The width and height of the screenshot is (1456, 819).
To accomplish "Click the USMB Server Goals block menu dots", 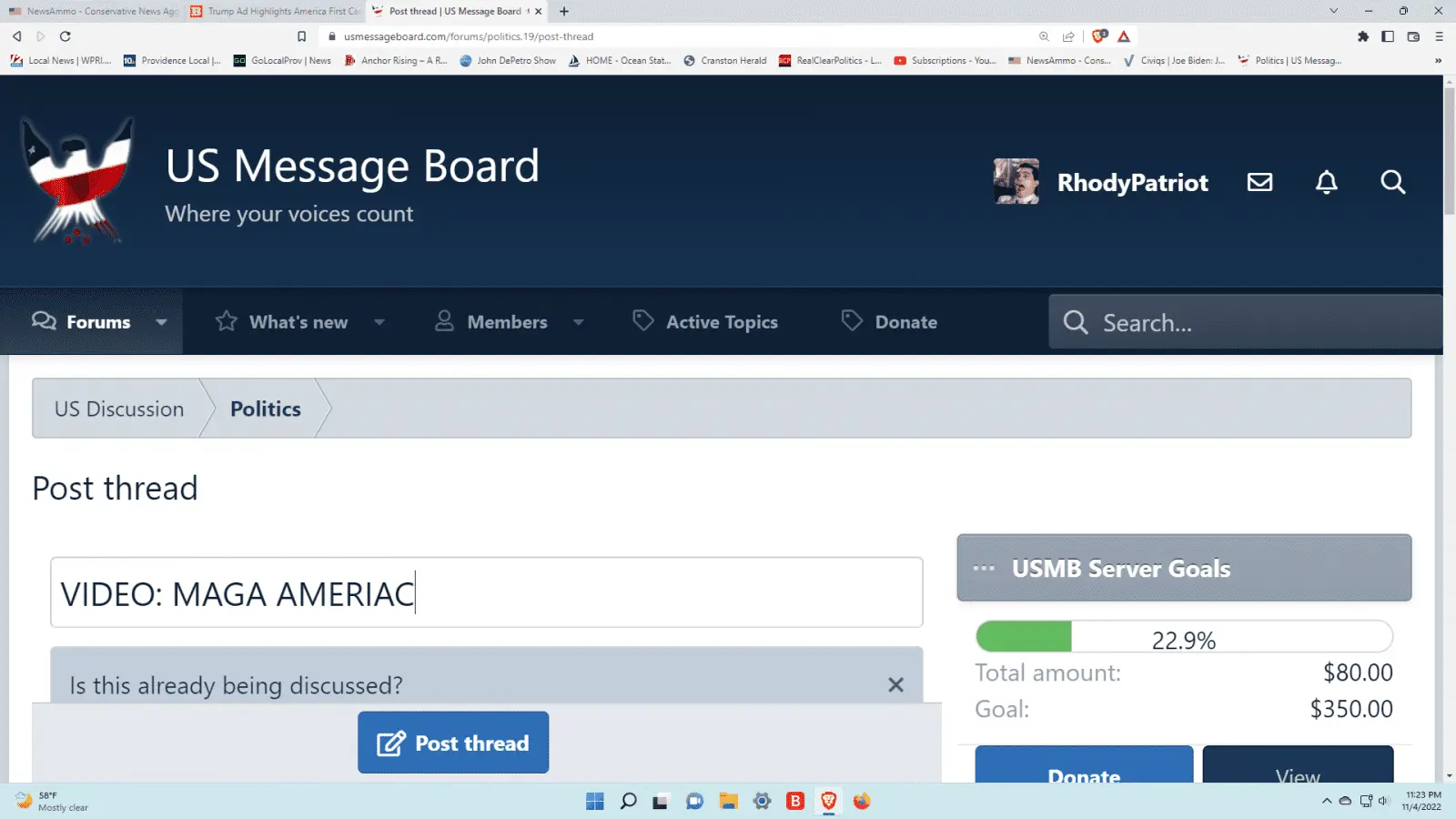I will [984, 569].
